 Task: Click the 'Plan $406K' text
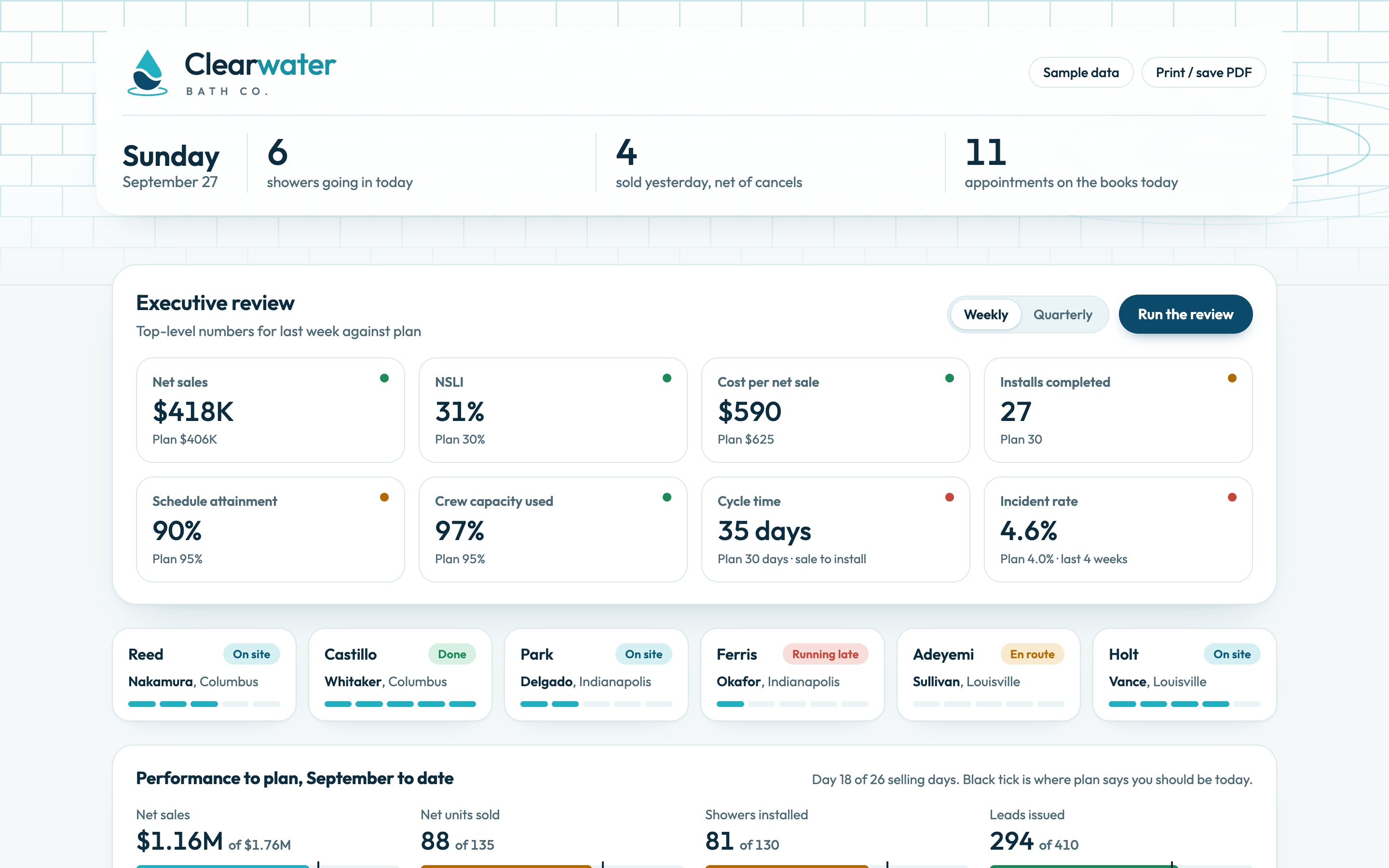(185, 439)
